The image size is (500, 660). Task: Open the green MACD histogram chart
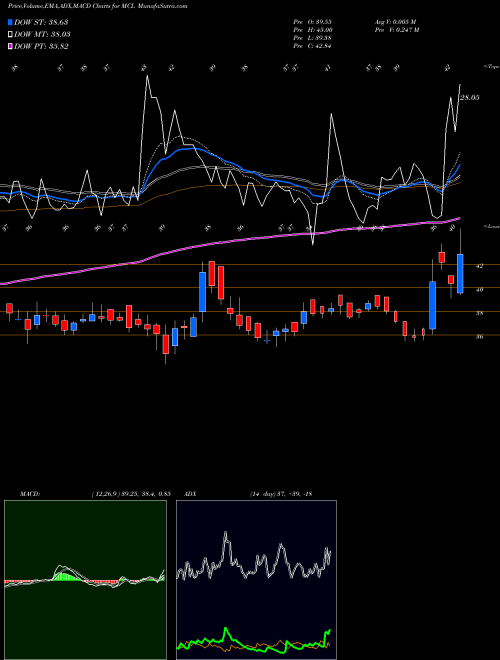(85, 580)
